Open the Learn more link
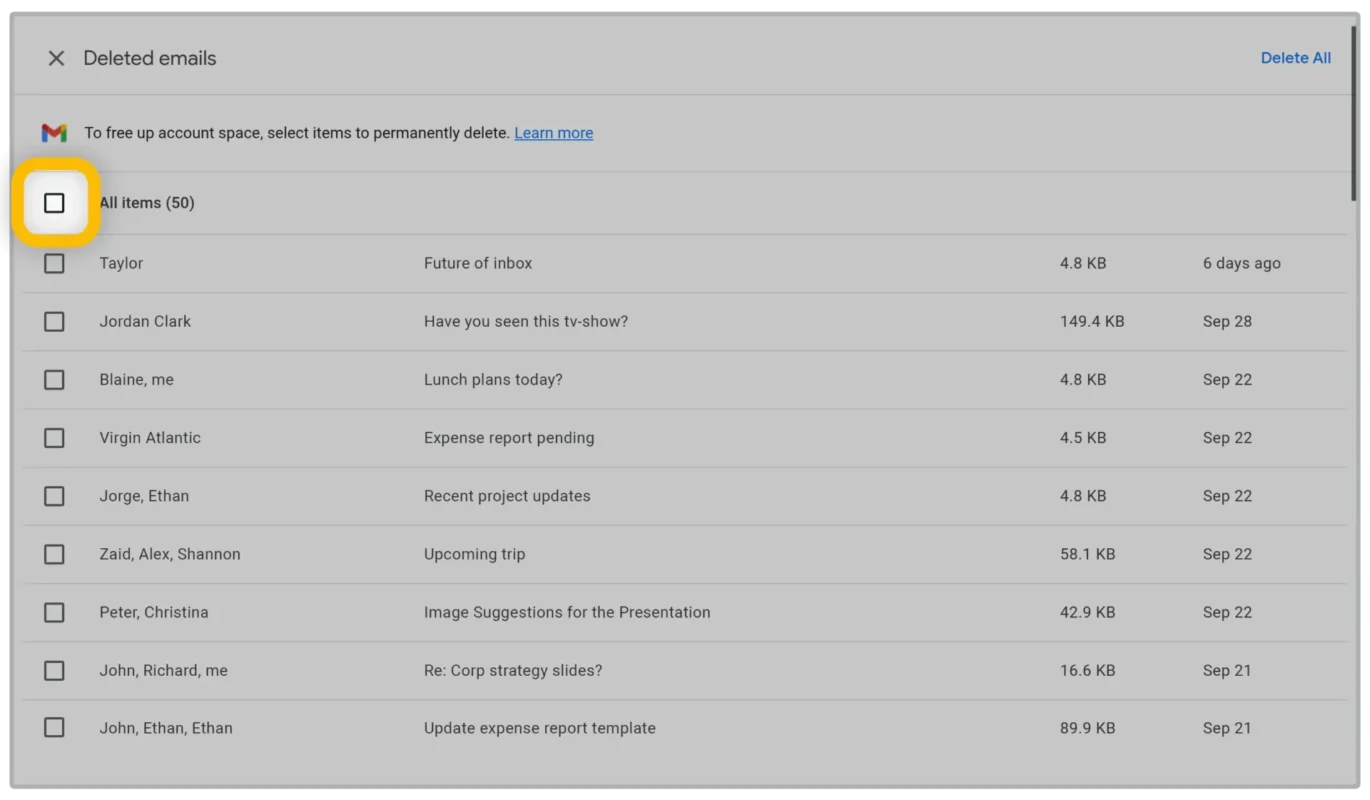The height and width of the screenshot is (800, 1370). (553, 133)
